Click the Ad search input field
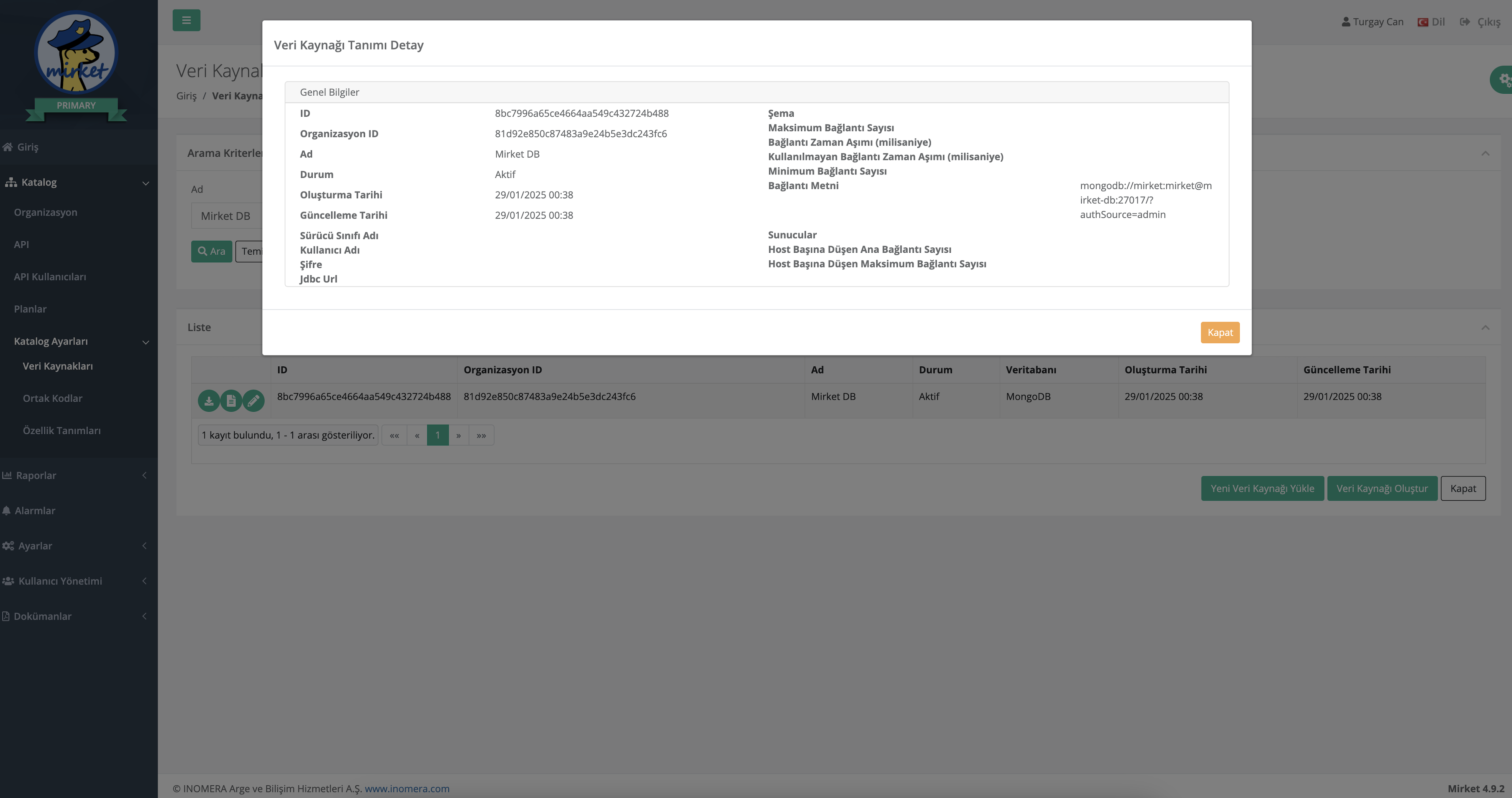The height and width of the screenshot is (798, 1512). point(227,216)
